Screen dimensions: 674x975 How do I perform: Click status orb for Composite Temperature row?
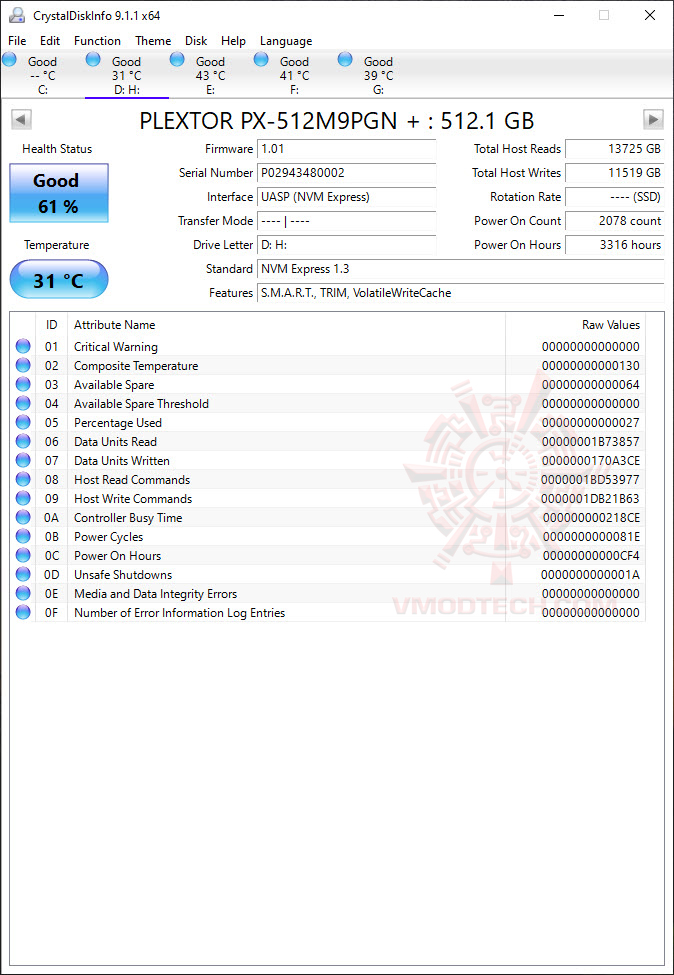[23, 366]
